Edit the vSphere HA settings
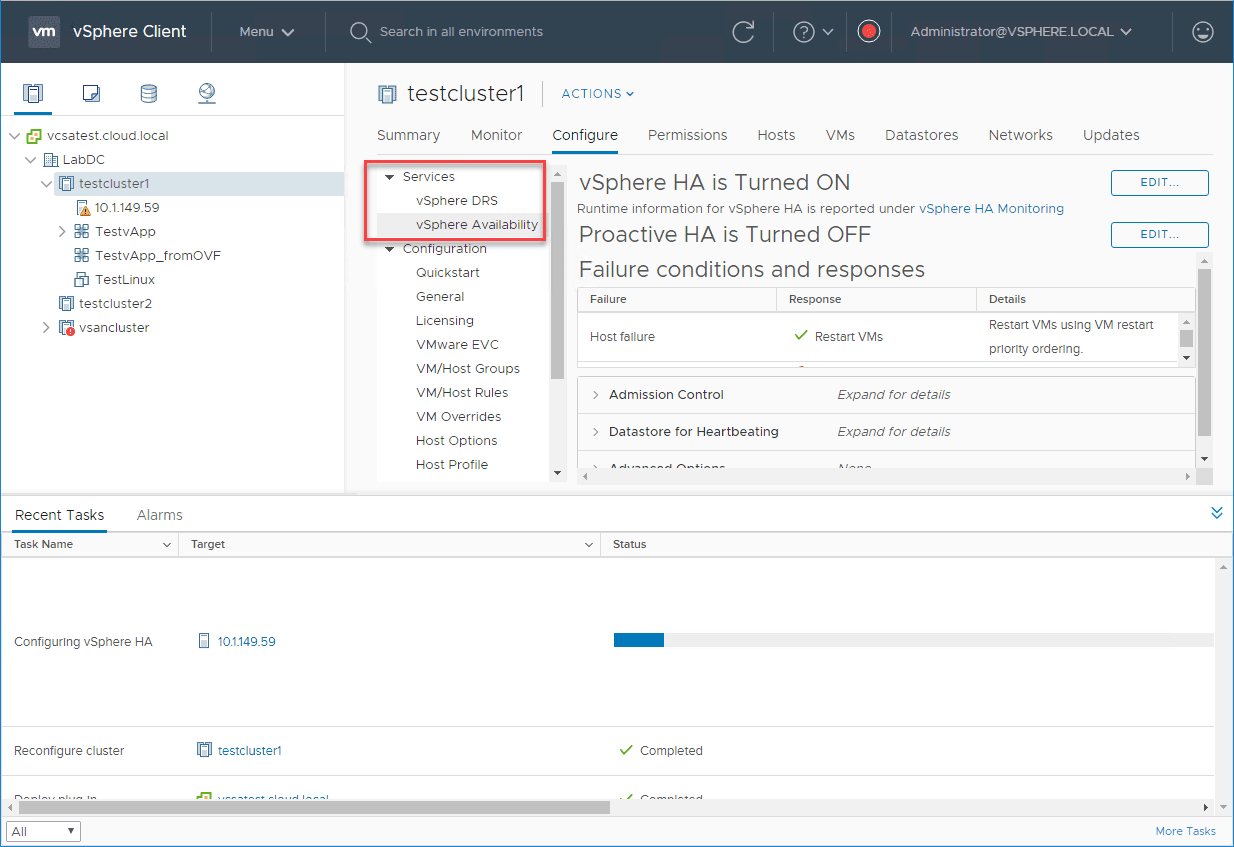 tap(1159, 182)
